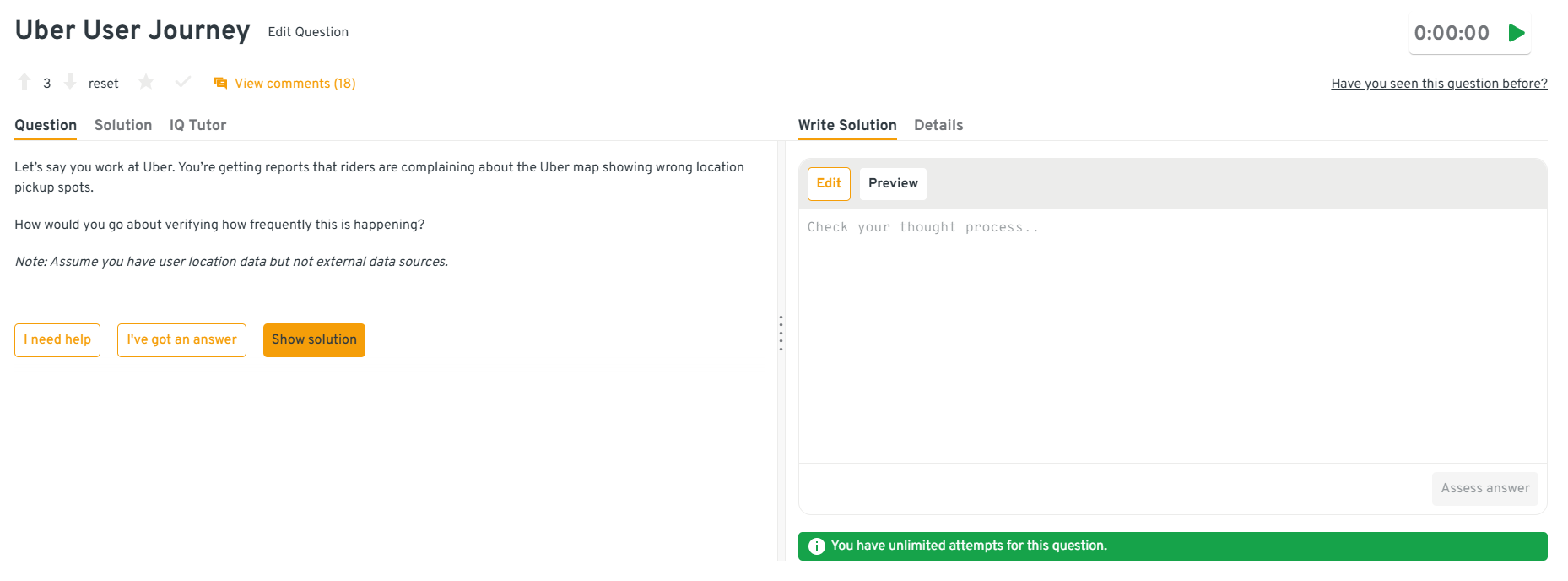
Task: Toggle Preview mode in the editor
Action: [893, 183]
